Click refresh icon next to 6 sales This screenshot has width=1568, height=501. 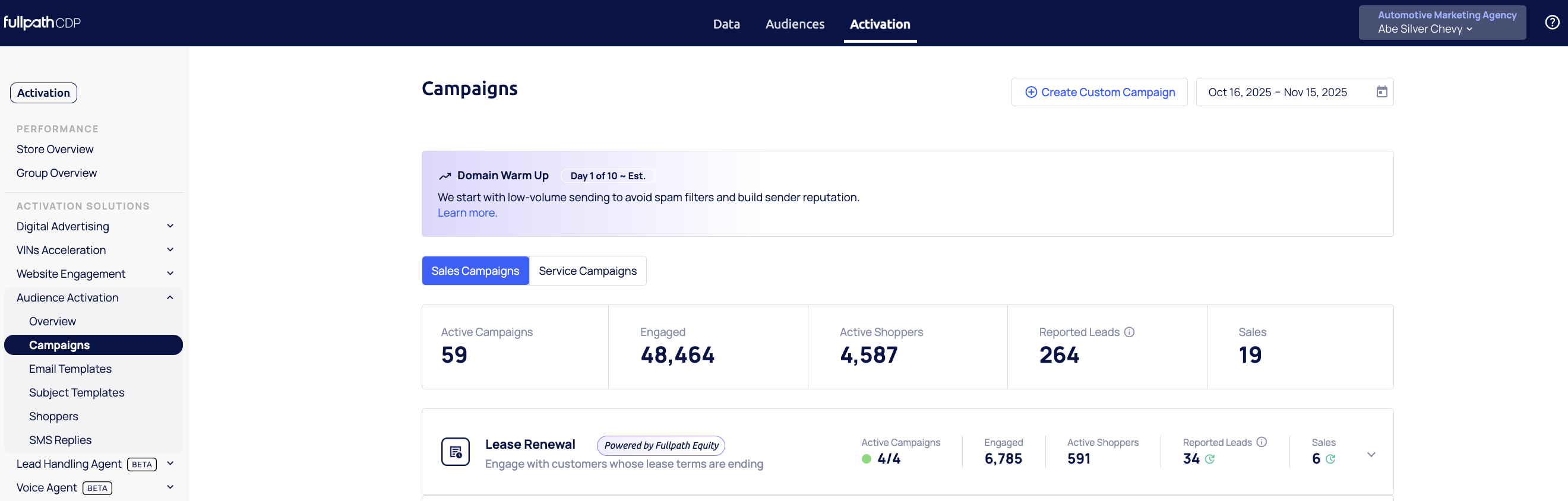1330,459
